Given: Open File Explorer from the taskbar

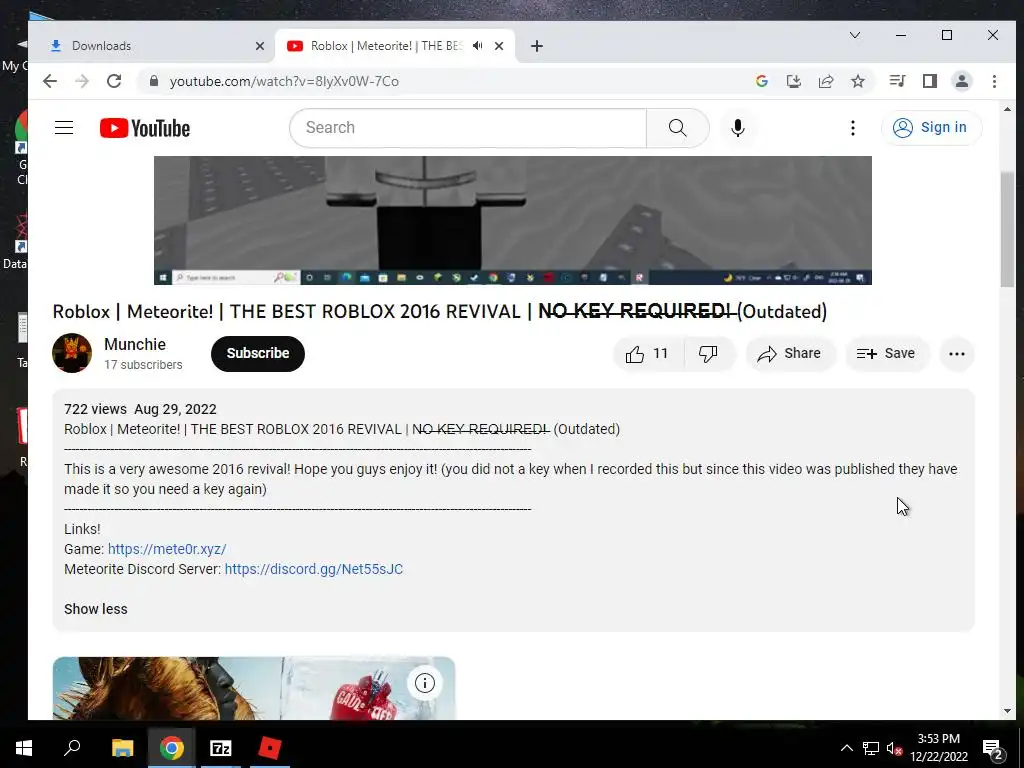Looking at the screenshot, I should click(122, 748).
